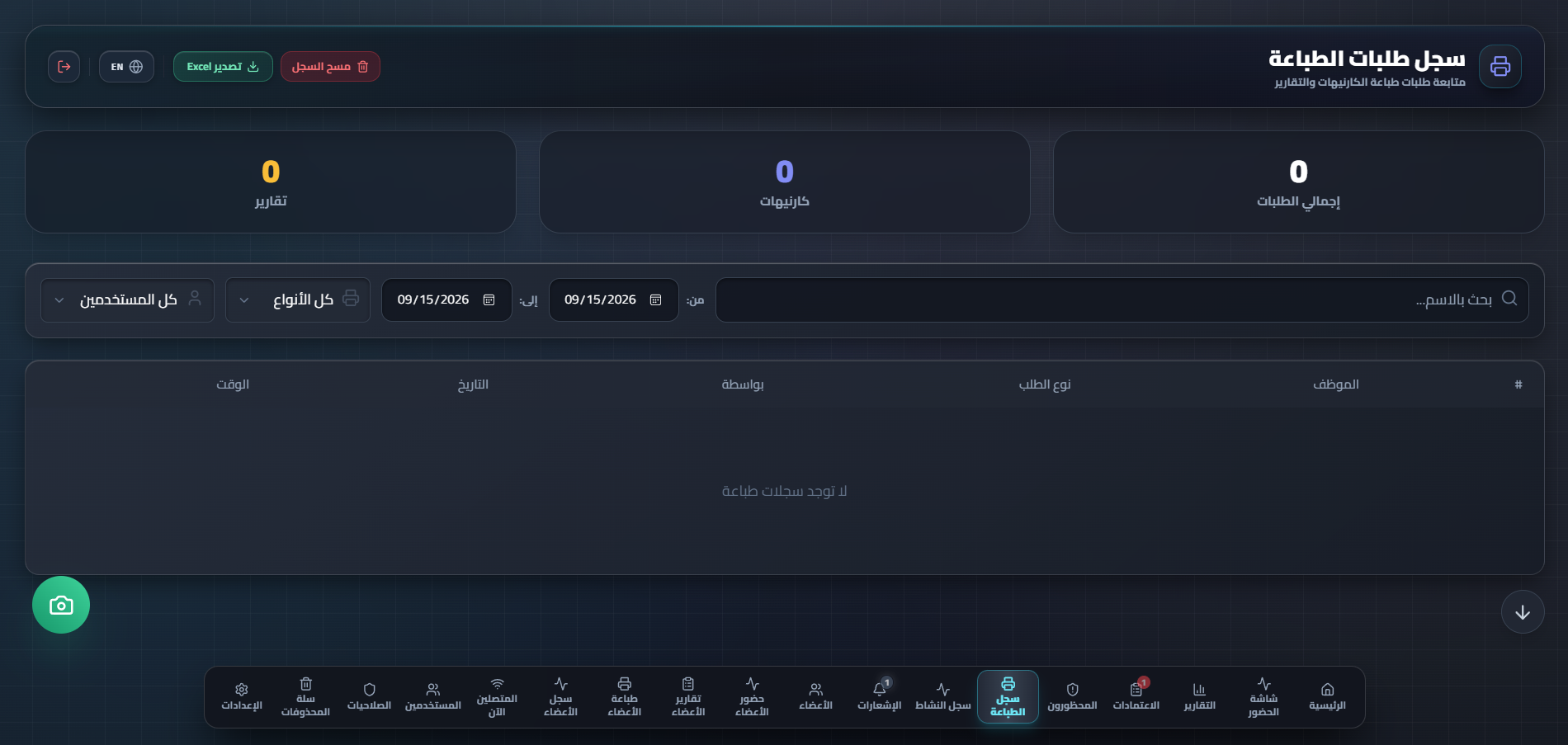The width and height of the screenshot is (1568, 745).
Task: Clear the log with مسح السجل
Action: click(330, 67)
